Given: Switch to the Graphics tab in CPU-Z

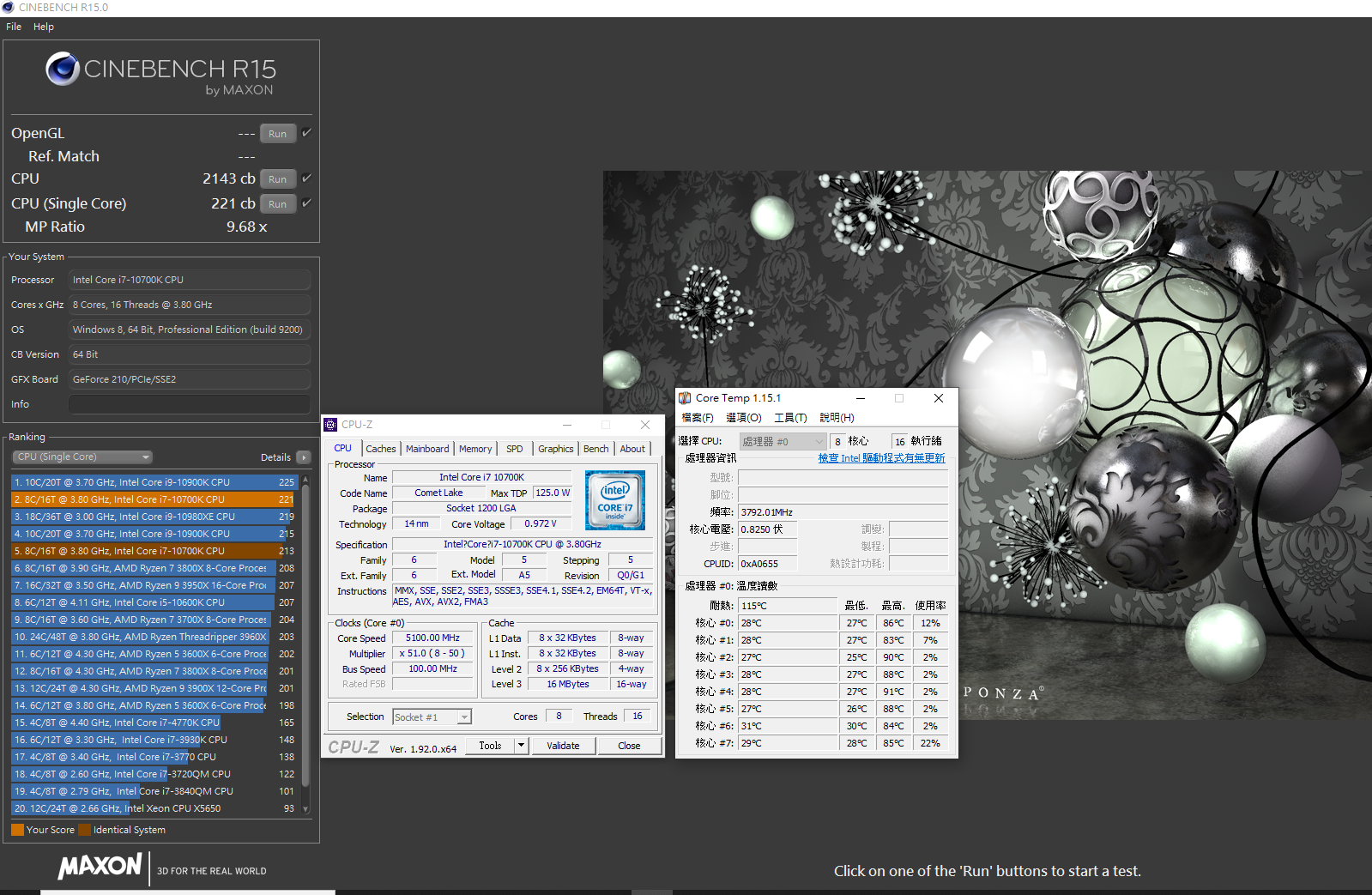Looking at the screenshot, I should [556, 449].
